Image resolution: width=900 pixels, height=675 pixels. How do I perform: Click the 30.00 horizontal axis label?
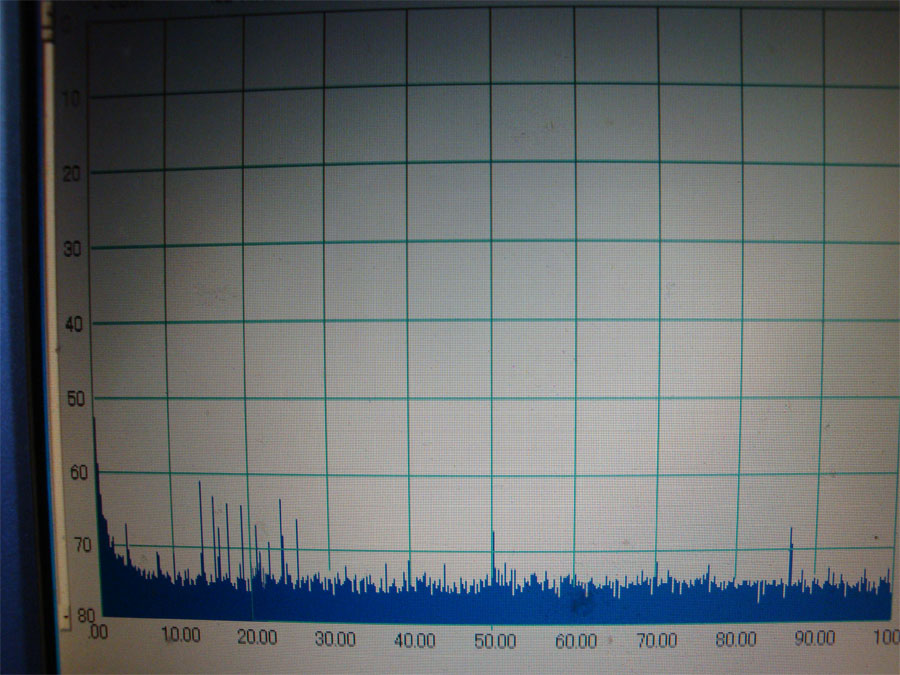click(x=334, y=638)
